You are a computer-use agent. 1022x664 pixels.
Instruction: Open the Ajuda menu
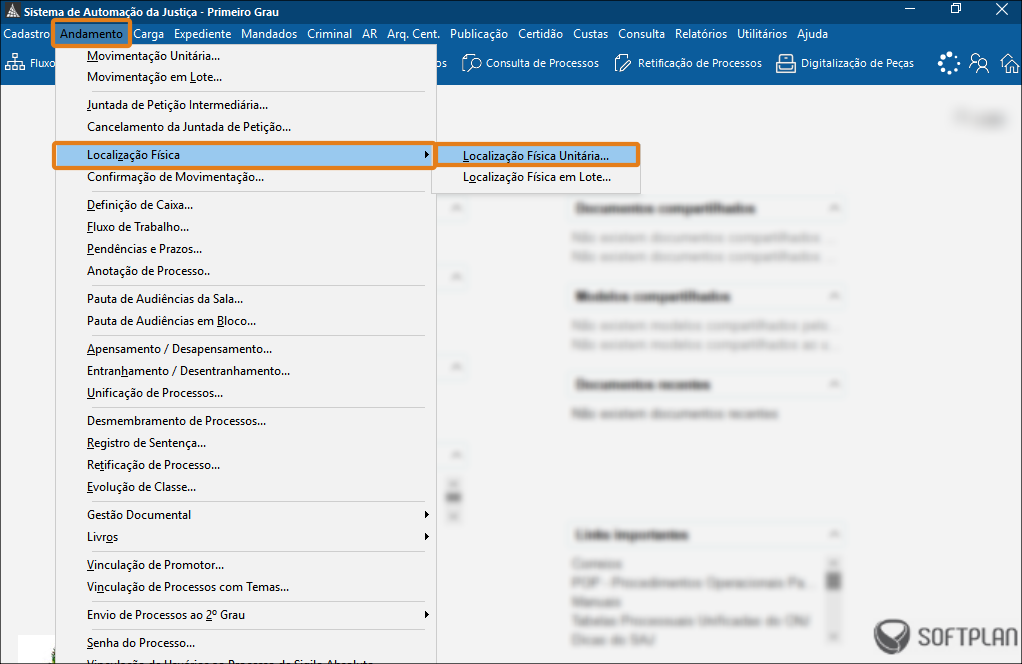(812, 34)
